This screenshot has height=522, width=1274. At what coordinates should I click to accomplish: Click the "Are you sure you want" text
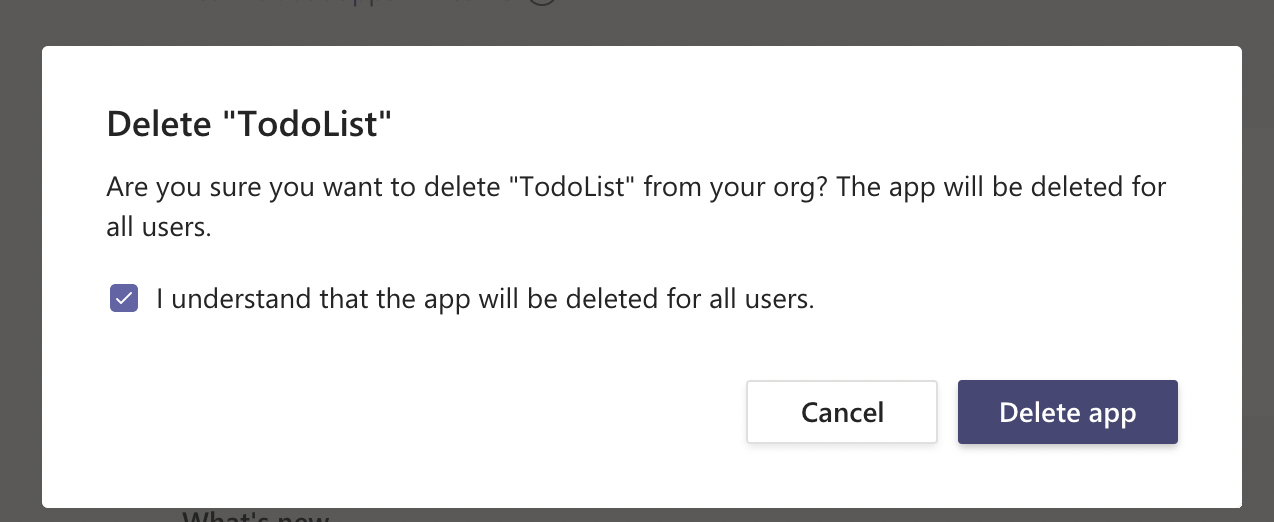[250, 188]
